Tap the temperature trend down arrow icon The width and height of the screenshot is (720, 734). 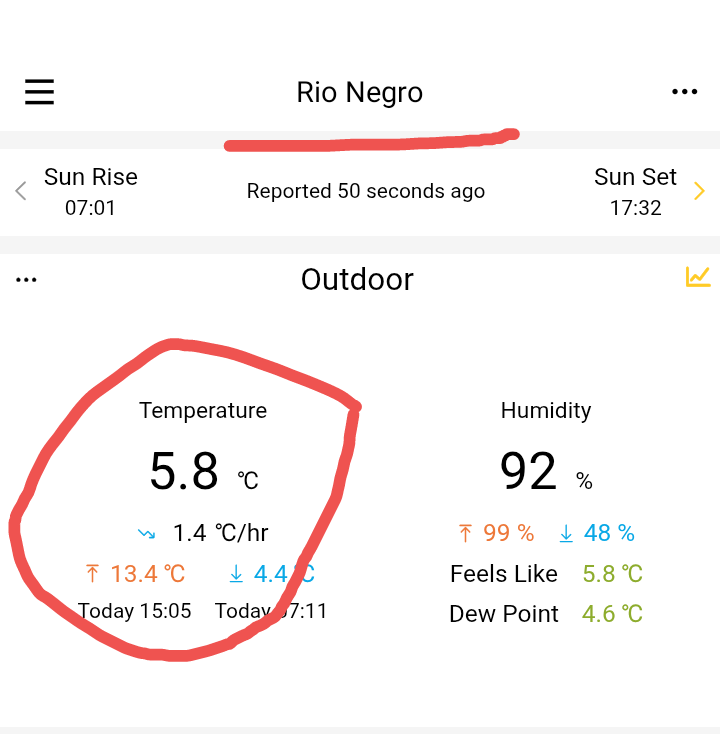[x=147, y=533]
